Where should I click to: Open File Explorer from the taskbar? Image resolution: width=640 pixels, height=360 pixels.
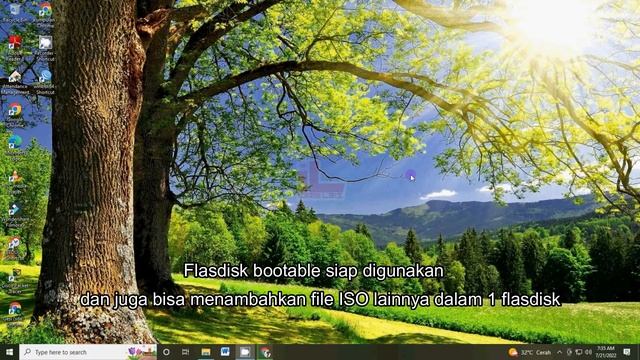tap(206, 352)
